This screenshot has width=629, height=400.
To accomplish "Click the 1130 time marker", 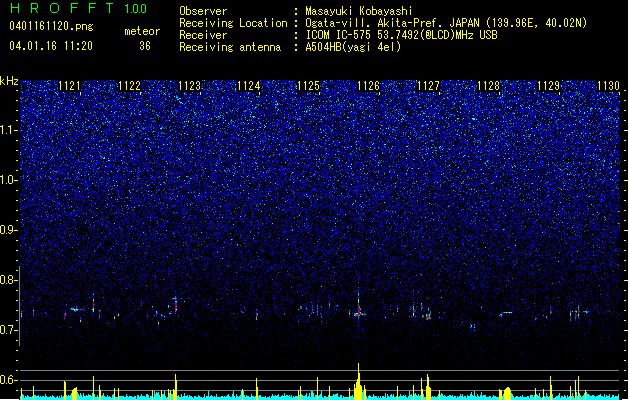I will pyautogui.click(x=608, y=86).
